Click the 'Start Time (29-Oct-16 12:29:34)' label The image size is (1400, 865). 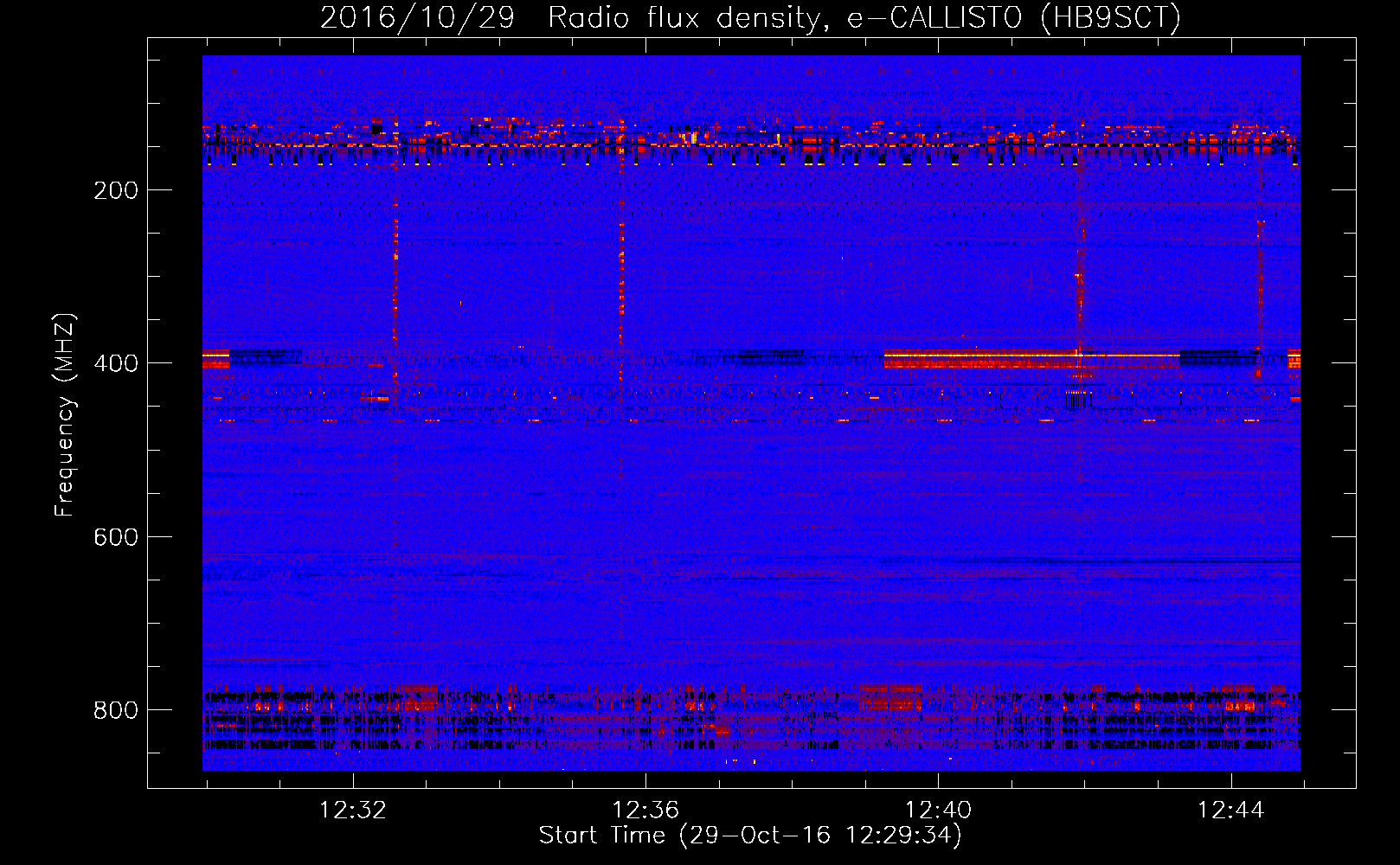point(750,836)
